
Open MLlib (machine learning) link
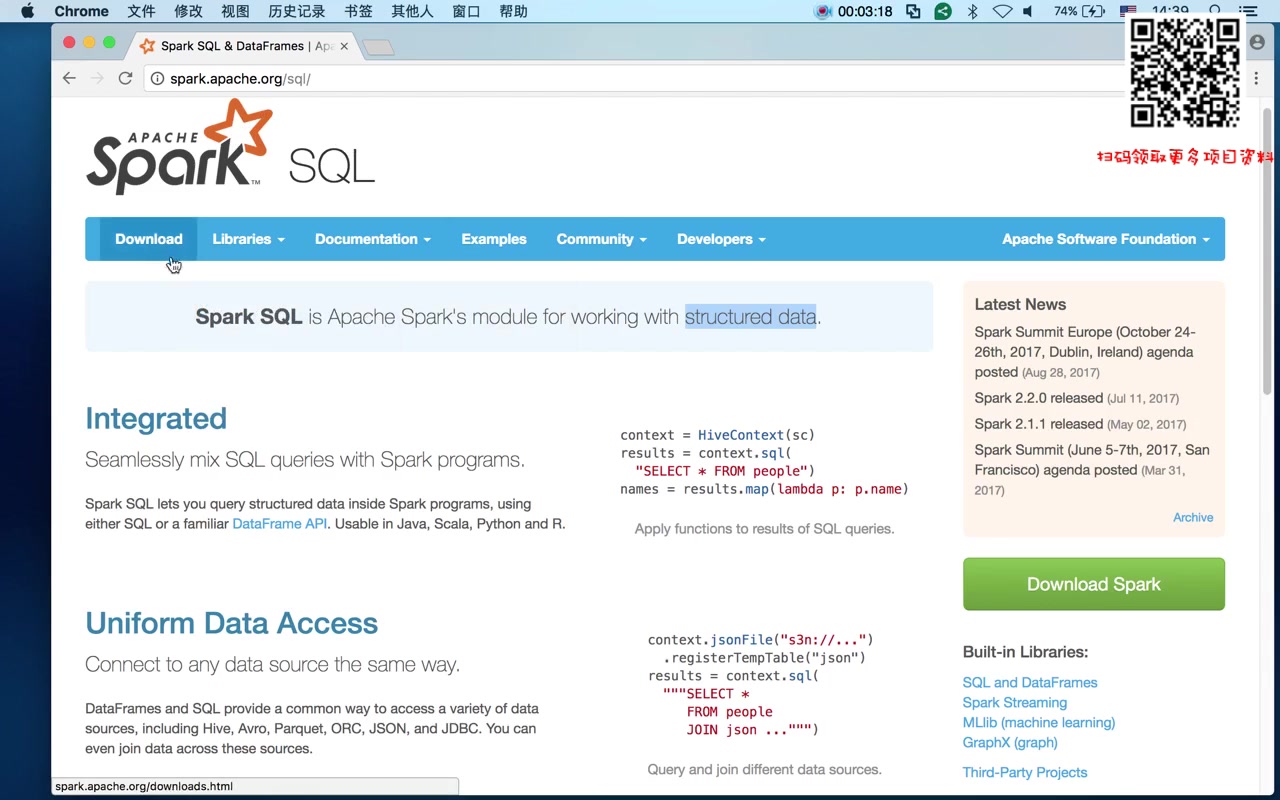point(1039,722)
